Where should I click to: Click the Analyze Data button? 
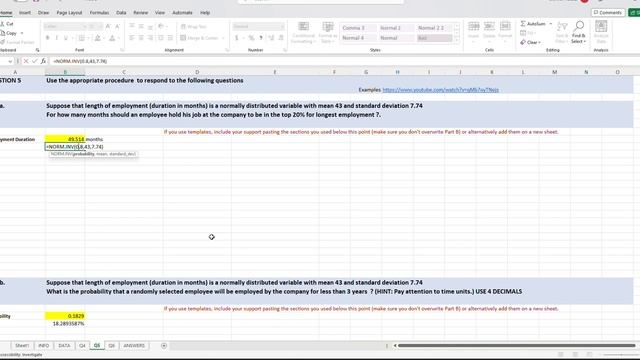click(601, 33)
